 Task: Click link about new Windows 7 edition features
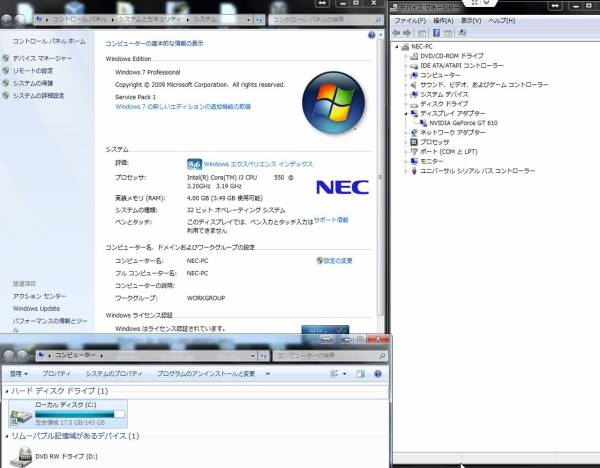point(183,107)
